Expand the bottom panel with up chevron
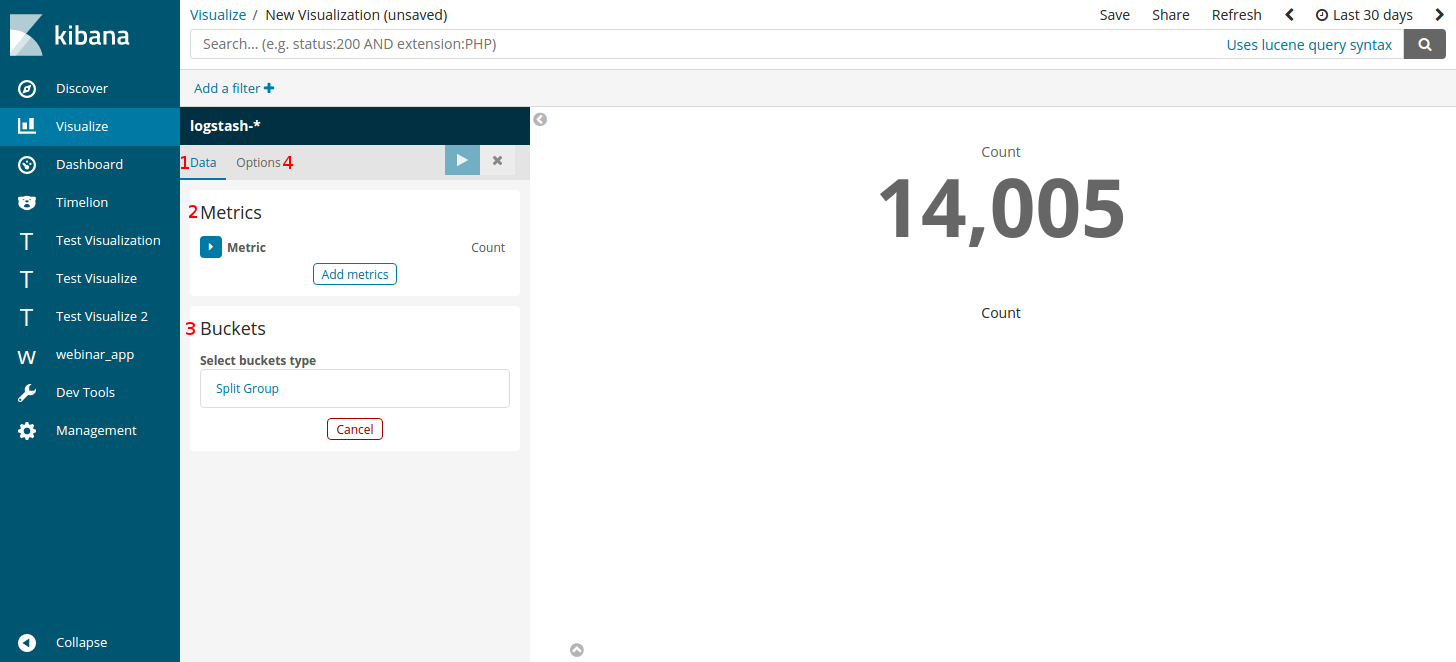1456x662 pixels. (577, 650)
